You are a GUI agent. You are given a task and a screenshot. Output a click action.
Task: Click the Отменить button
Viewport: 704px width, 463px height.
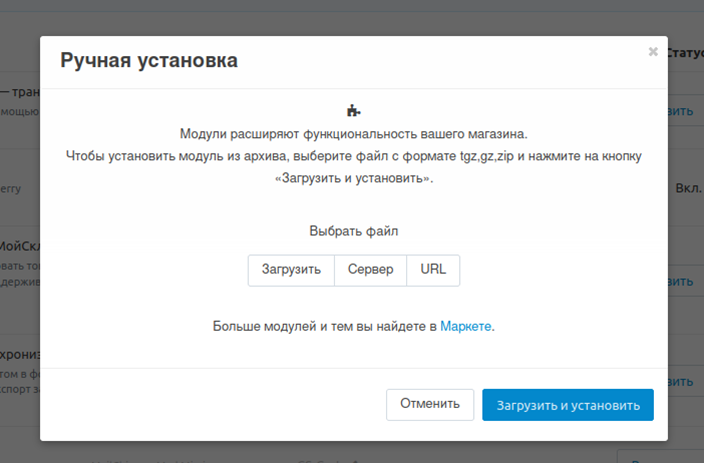tap(430, 404)
